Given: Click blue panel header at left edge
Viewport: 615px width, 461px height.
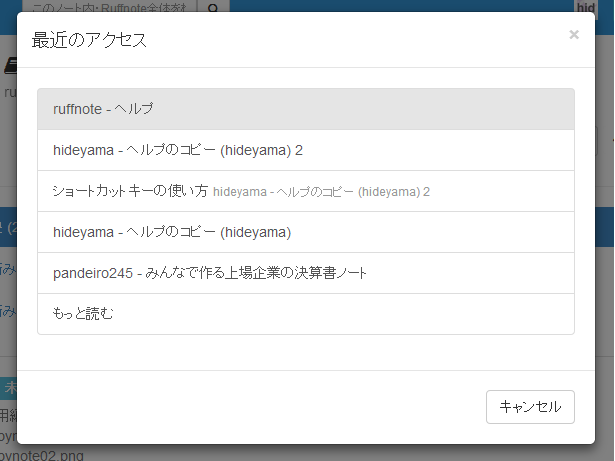Looking at the screenshot, I should 7,228.
